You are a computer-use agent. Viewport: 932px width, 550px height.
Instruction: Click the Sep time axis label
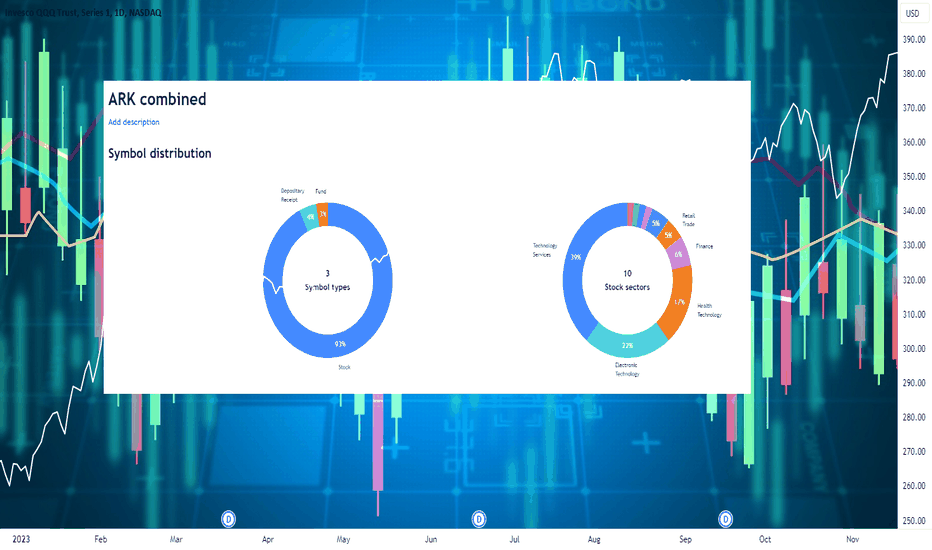685,539
